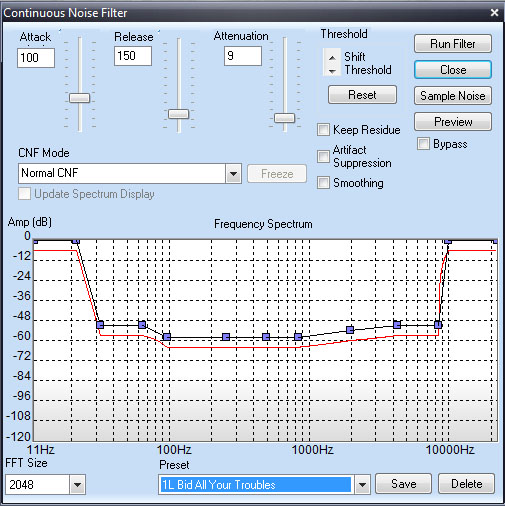Screen dimensions: 505x506
Task: Expand the FFT Size dropdown
Action: tap(77, 484)
